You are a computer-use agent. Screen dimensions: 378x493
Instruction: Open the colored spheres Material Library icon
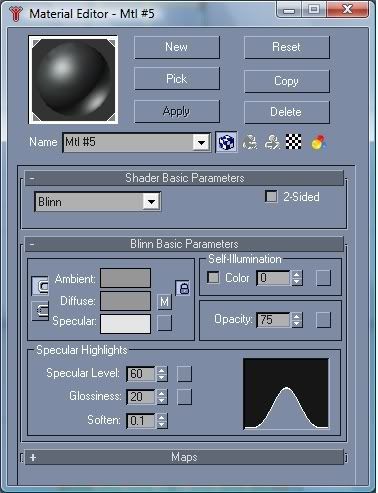(318, 142)
